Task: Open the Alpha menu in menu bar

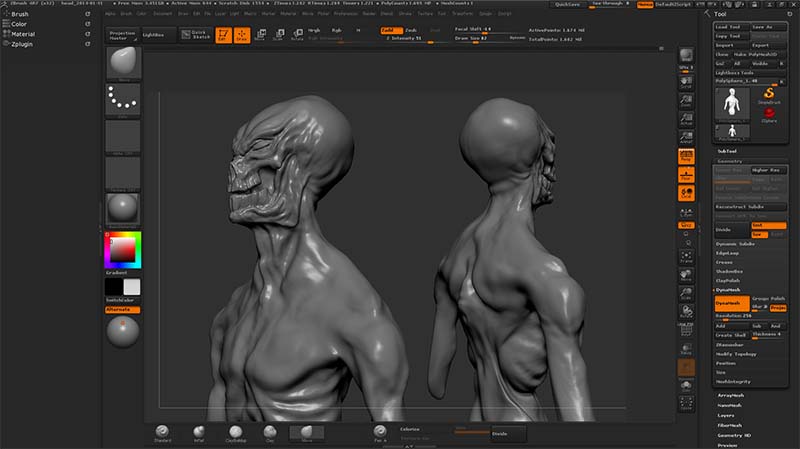Action: pyautogui.click(x=110, y=14)
